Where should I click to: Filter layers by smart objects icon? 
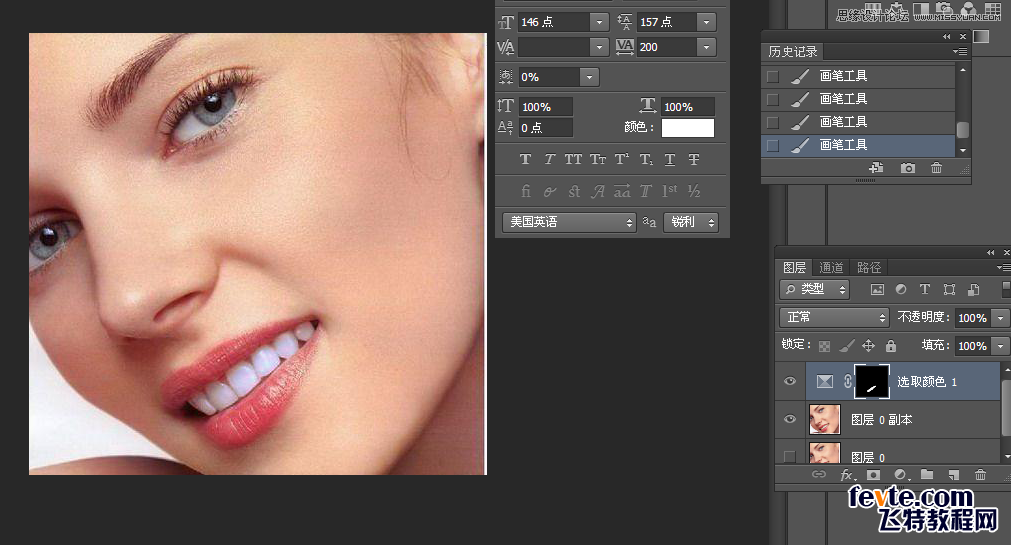[974, 290]
